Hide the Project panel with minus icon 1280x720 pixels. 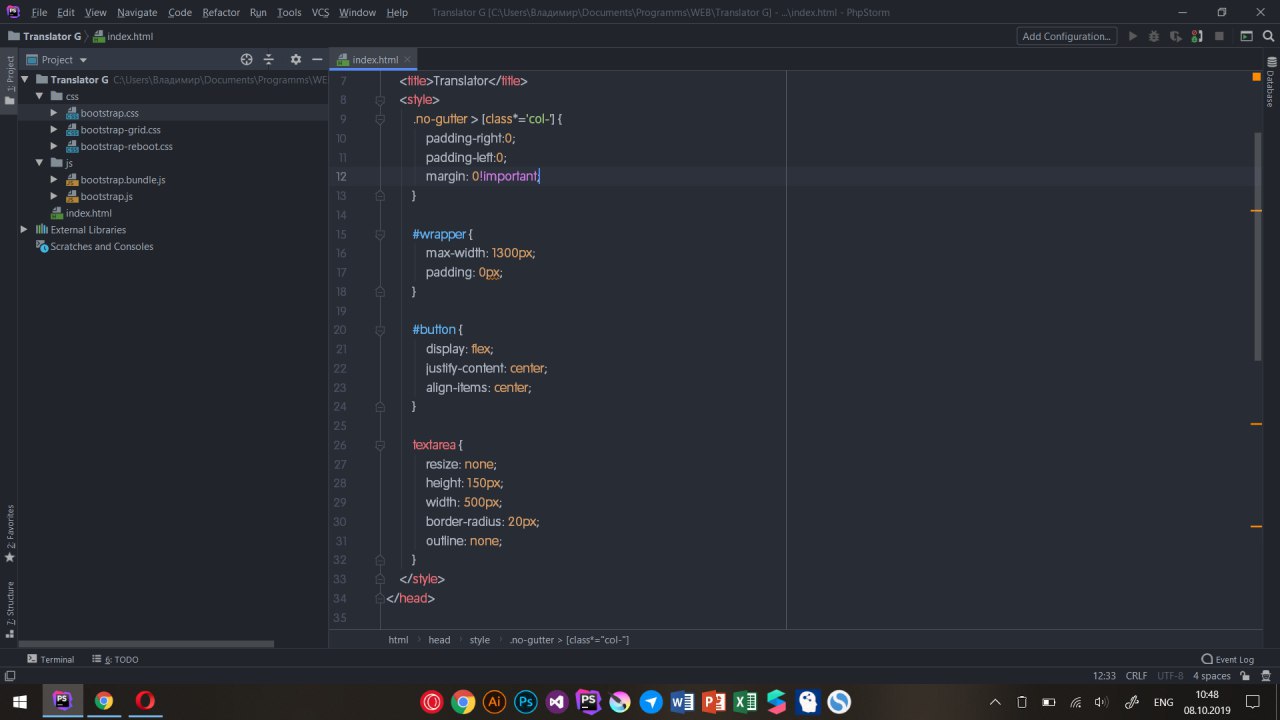[x=317, y=60]
